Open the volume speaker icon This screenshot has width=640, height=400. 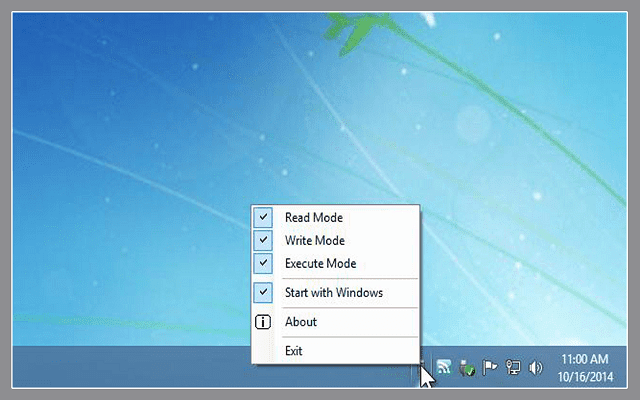click(536, 367)
